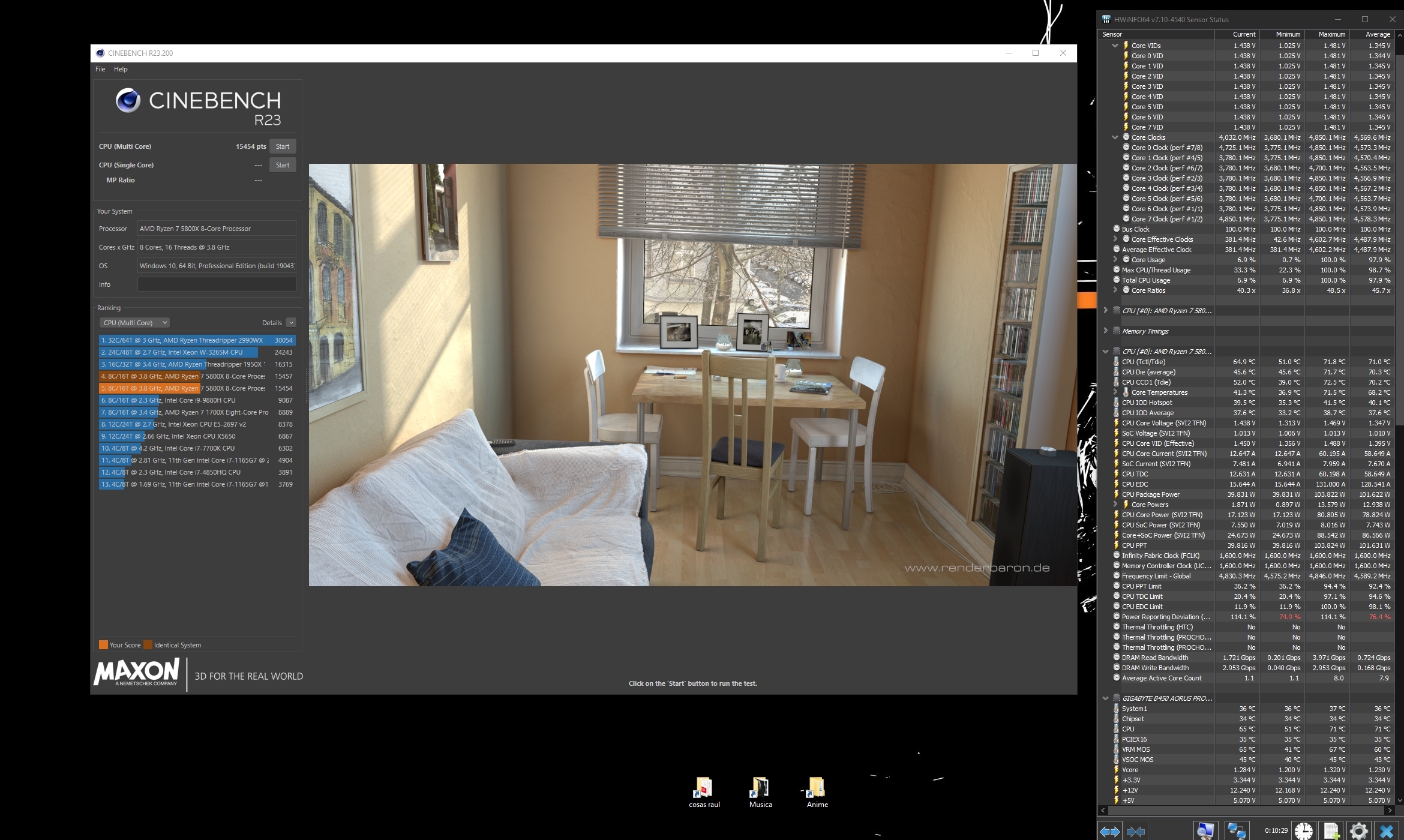Close sensors with the blue X icon

coord(1387,831)
